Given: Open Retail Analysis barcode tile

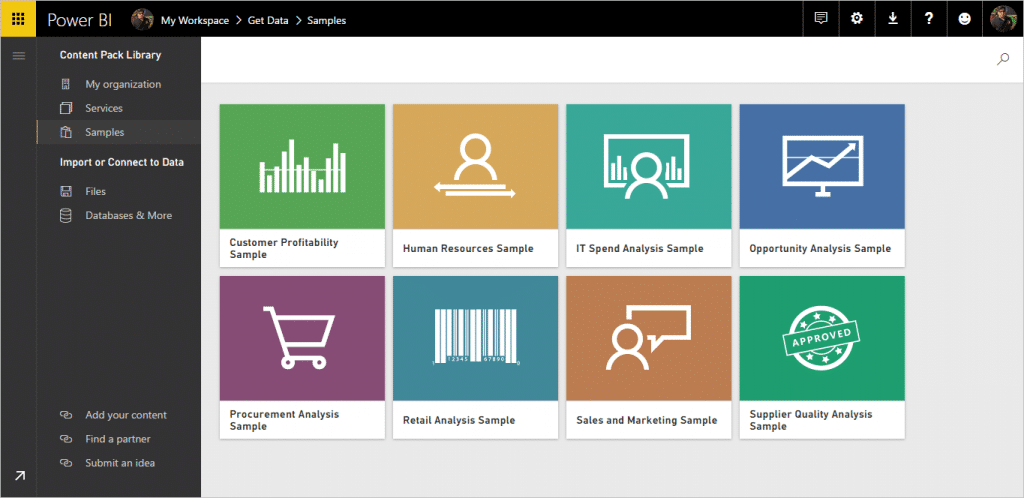Looking at the screenshot, I should point(475,338).
